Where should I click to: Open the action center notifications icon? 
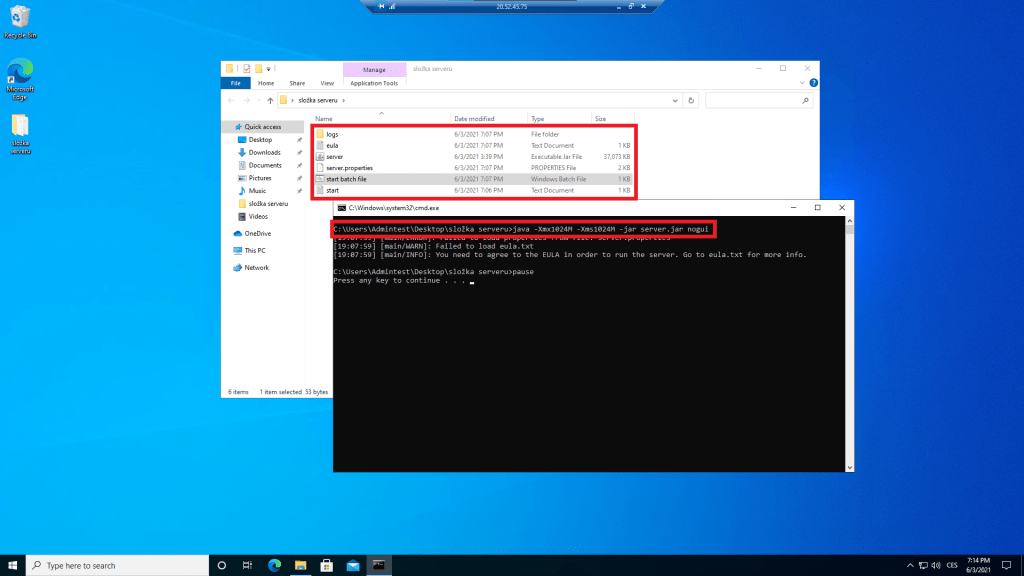coord(1003,565)
